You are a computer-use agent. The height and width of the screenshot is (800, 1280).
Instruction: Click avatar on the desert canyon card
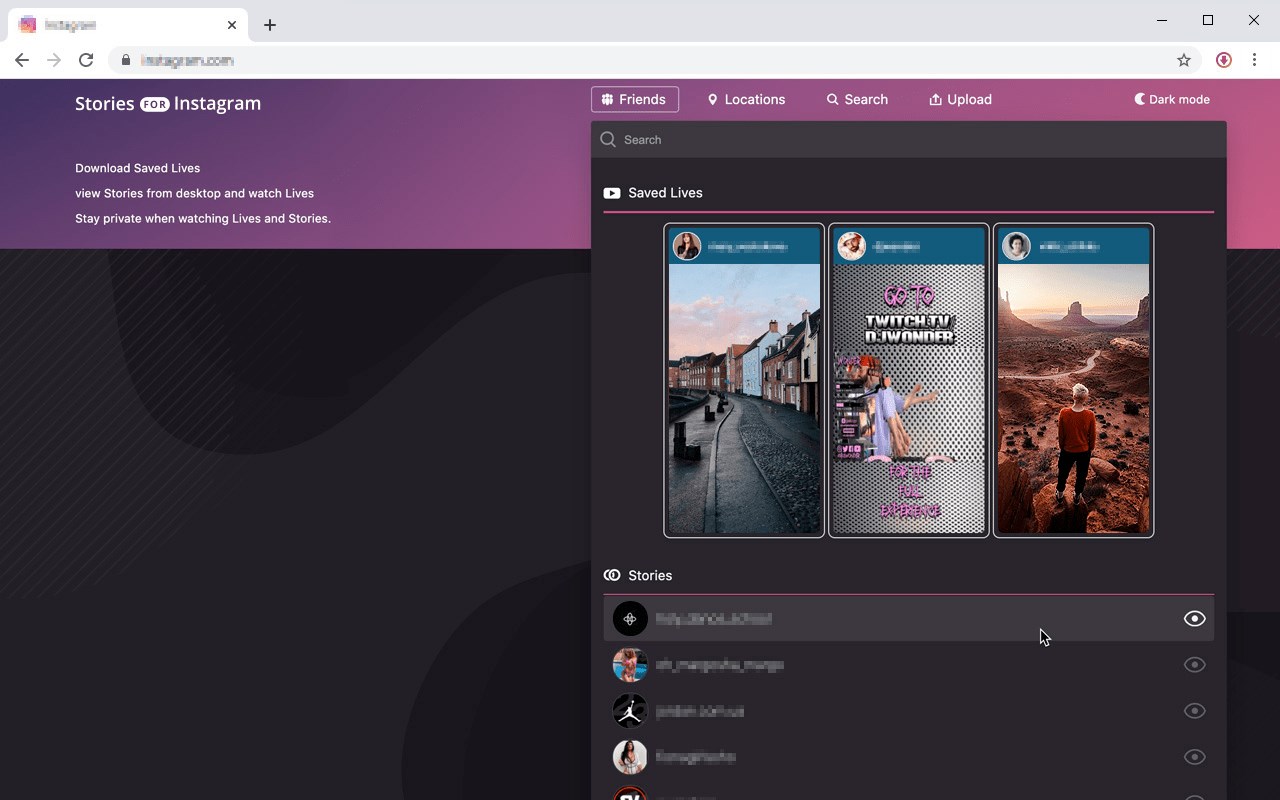(1016, 246)
